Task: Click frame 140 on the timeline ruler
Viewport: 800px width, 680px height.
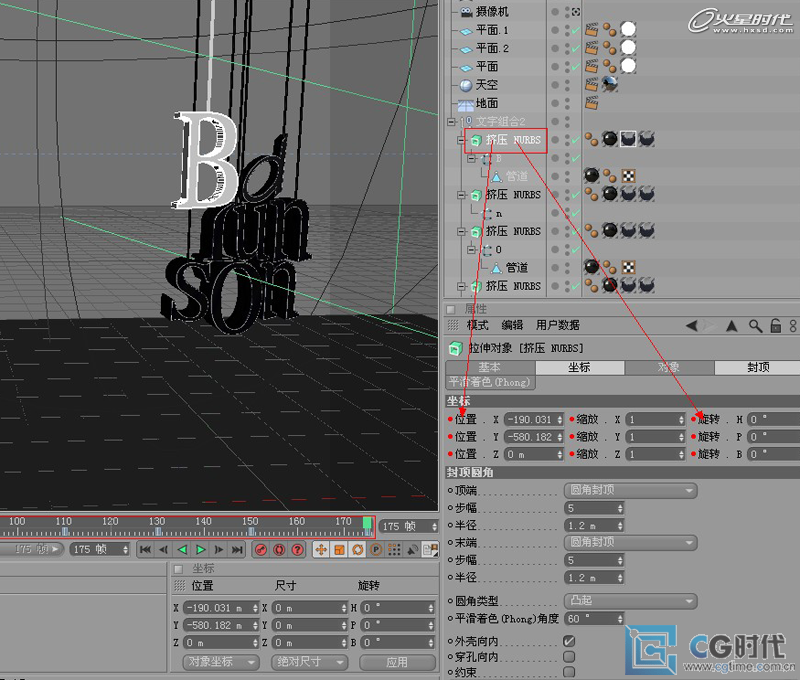Action: tap(204, 522)
